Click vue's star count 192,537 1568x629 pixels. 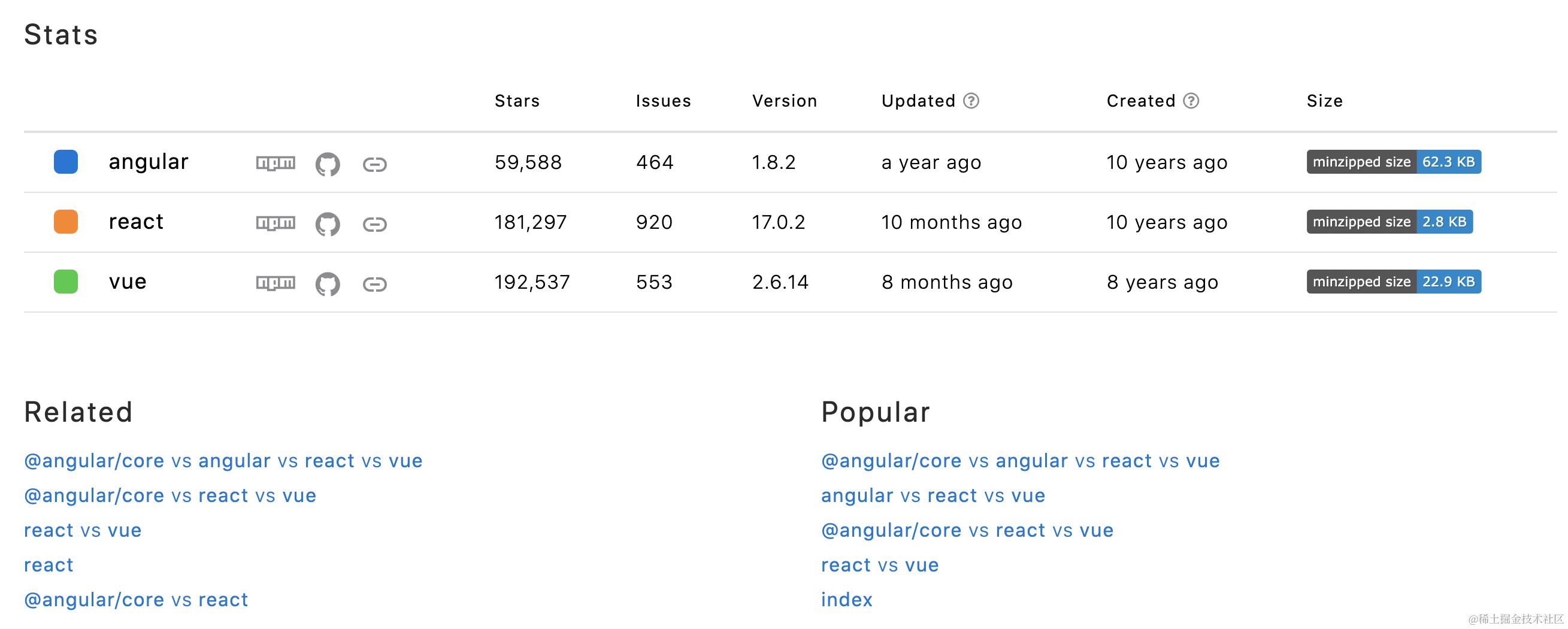[532, 282]
